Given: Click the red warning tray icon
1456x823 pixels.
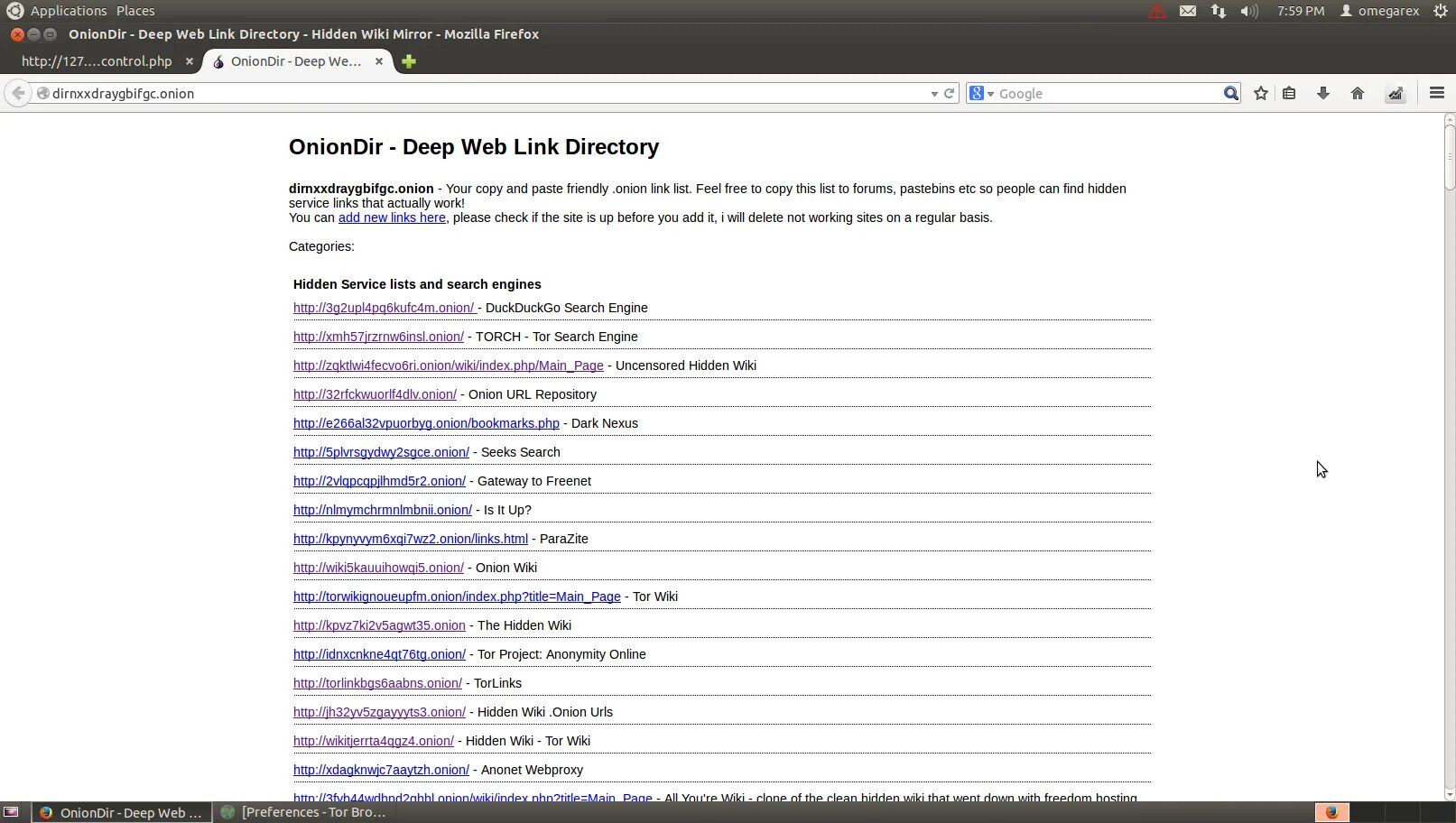Looking at the screenshot, I should click(x=1157, y=11).
